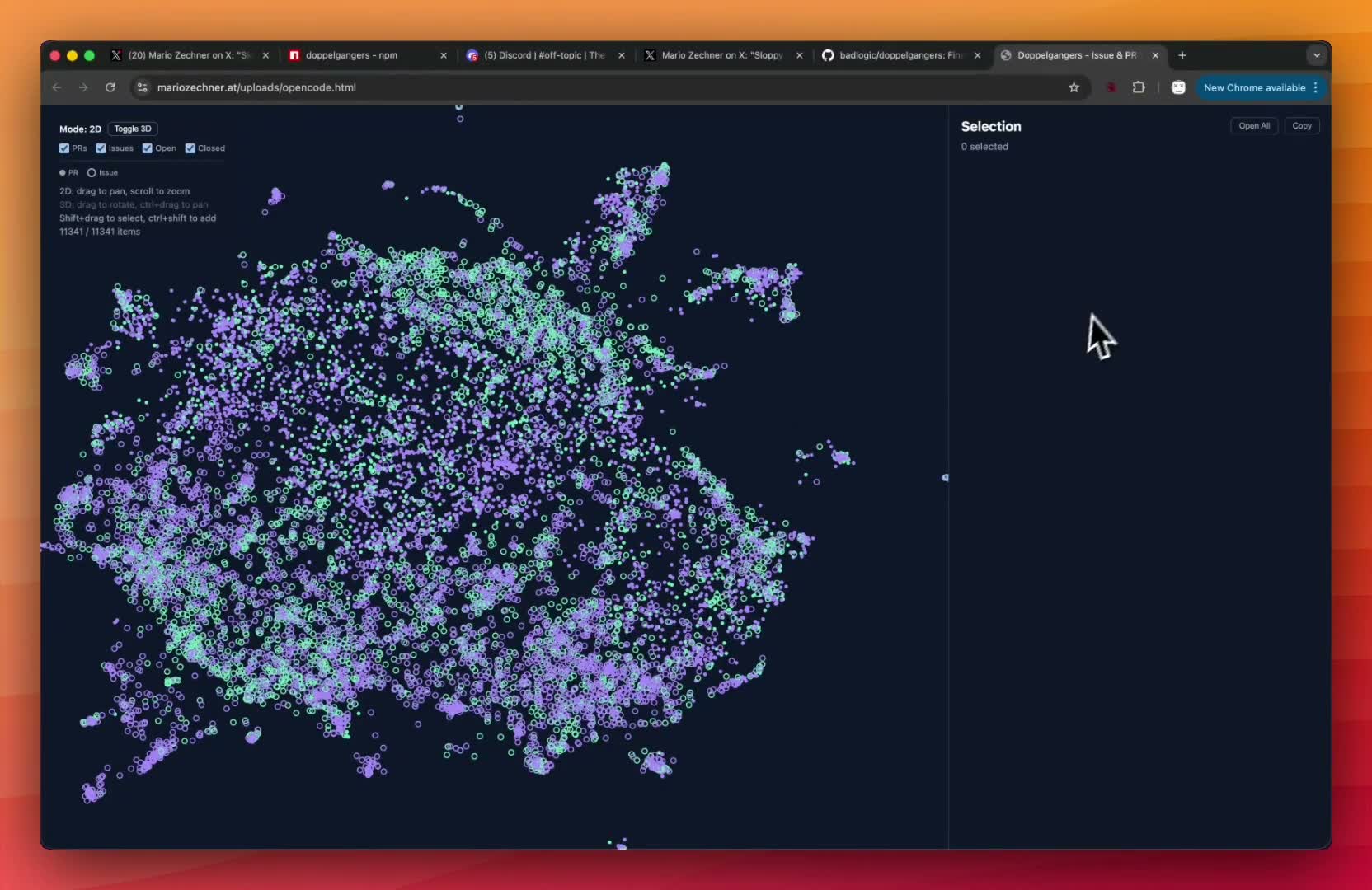
Task: Click the Copy button in Selection panel
Action: 1302,126
